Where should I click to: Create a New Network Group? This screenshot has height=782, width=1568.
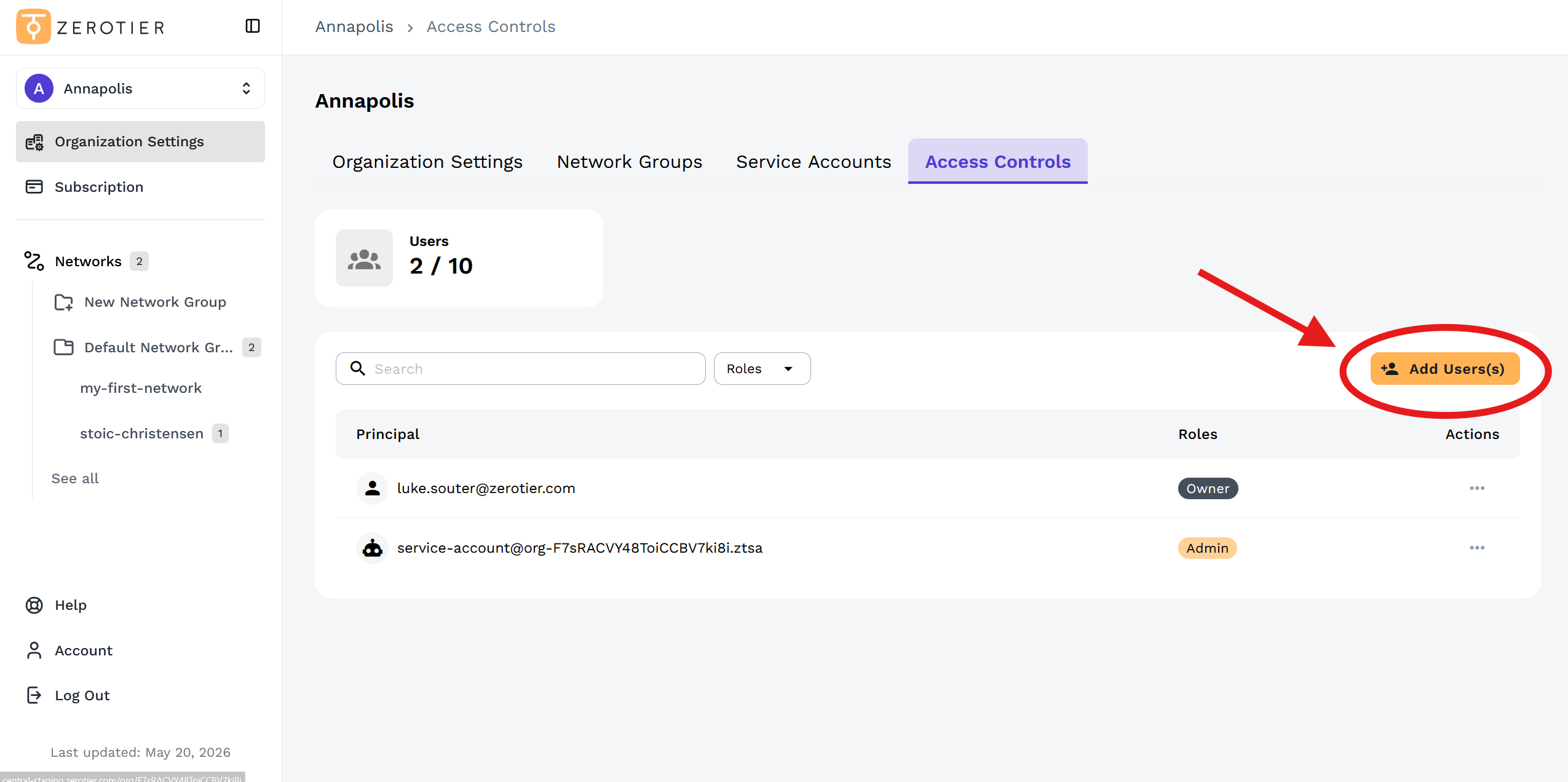tap(155, 302)
